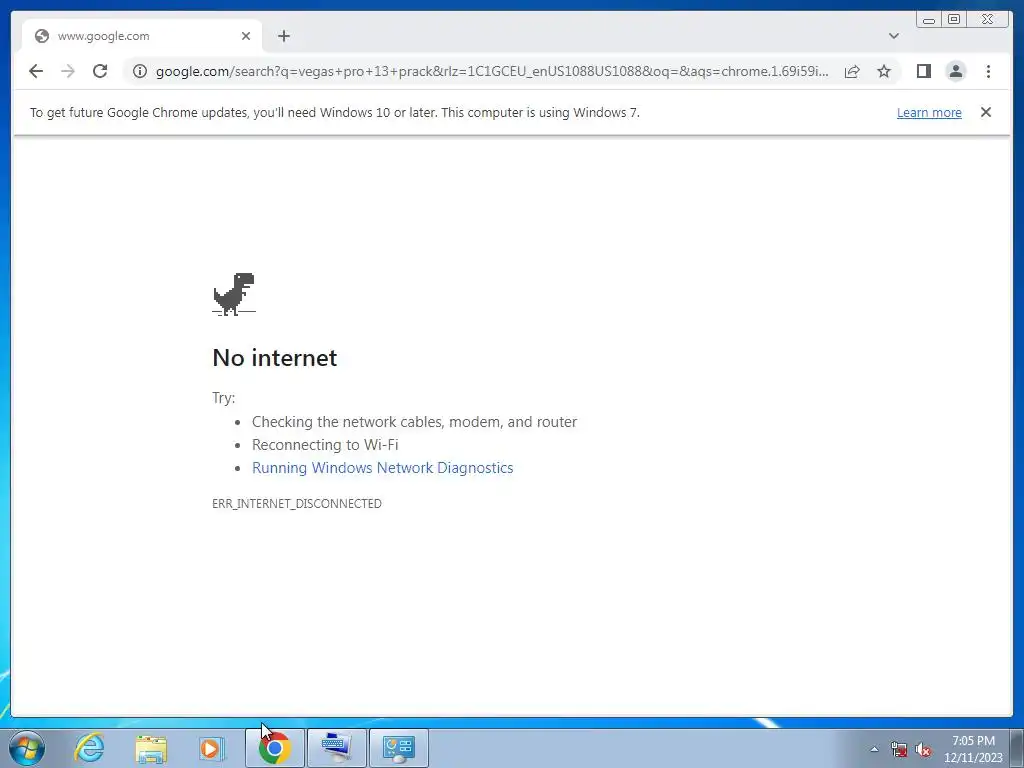This screenshot has height=768, width=1024.
Task: Open a new tab with plus button
Action: coord(283,36)
